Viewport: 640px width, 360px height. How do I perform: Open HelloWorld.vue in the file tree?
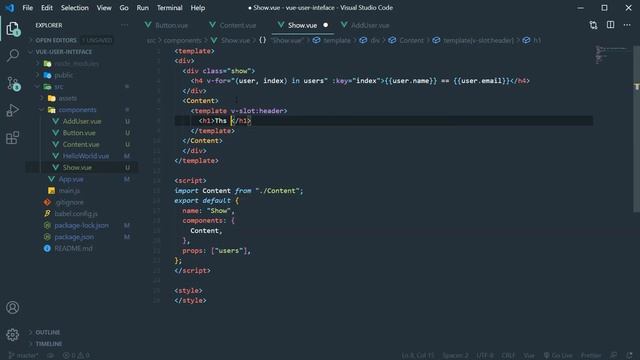86,156
